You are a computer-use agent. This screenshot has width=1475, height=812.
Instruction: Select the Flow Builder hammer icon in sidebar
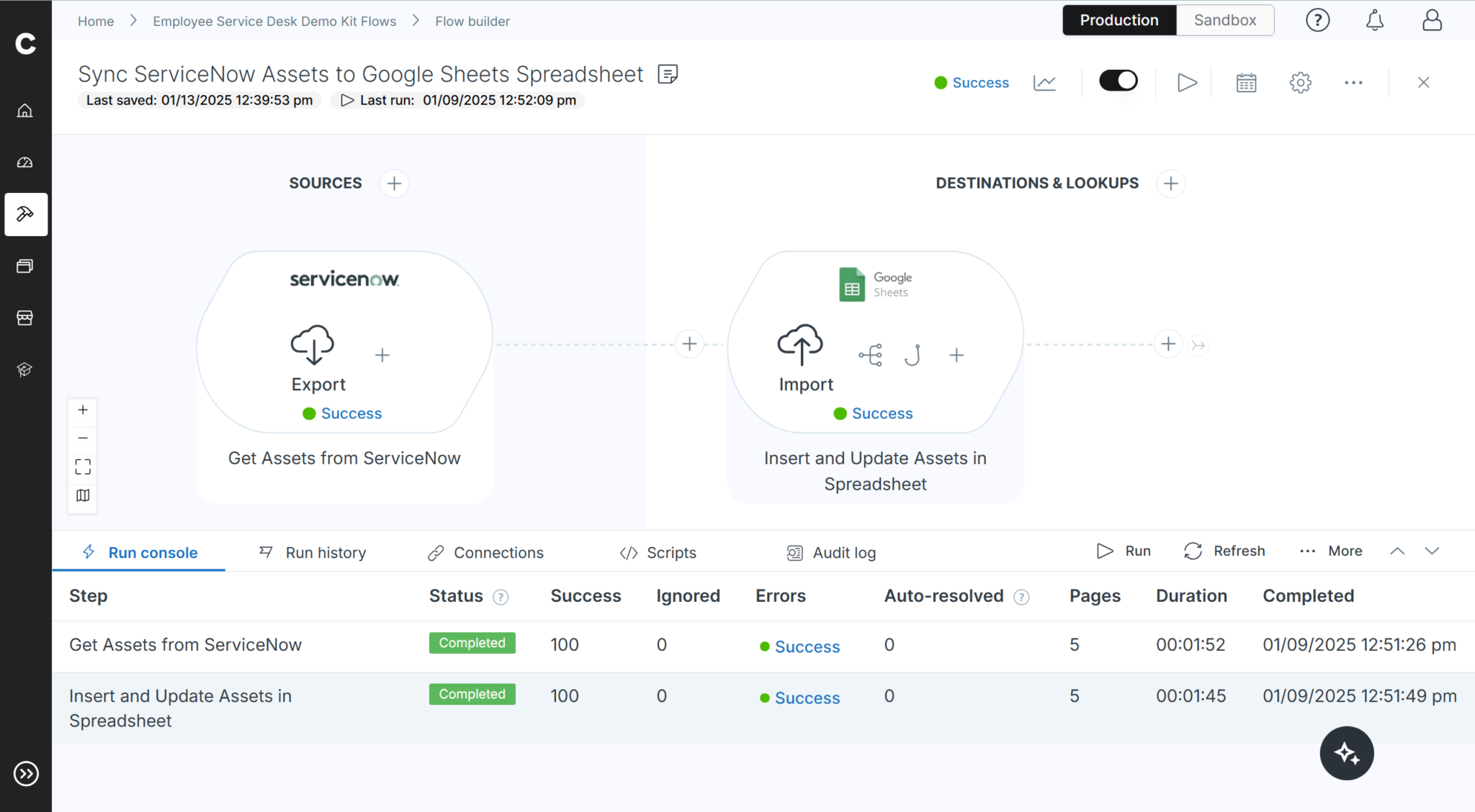coord(26,214)
